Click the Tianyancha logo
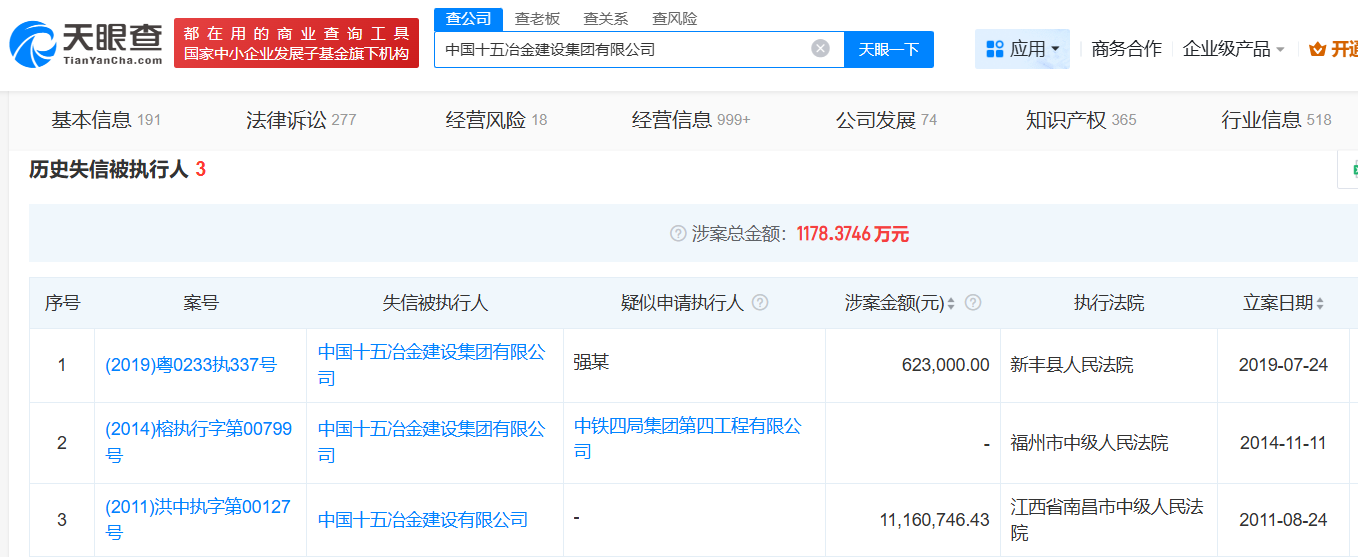Image resolution: width=1358 pixels, height=557 pixels. click(86, 43)
